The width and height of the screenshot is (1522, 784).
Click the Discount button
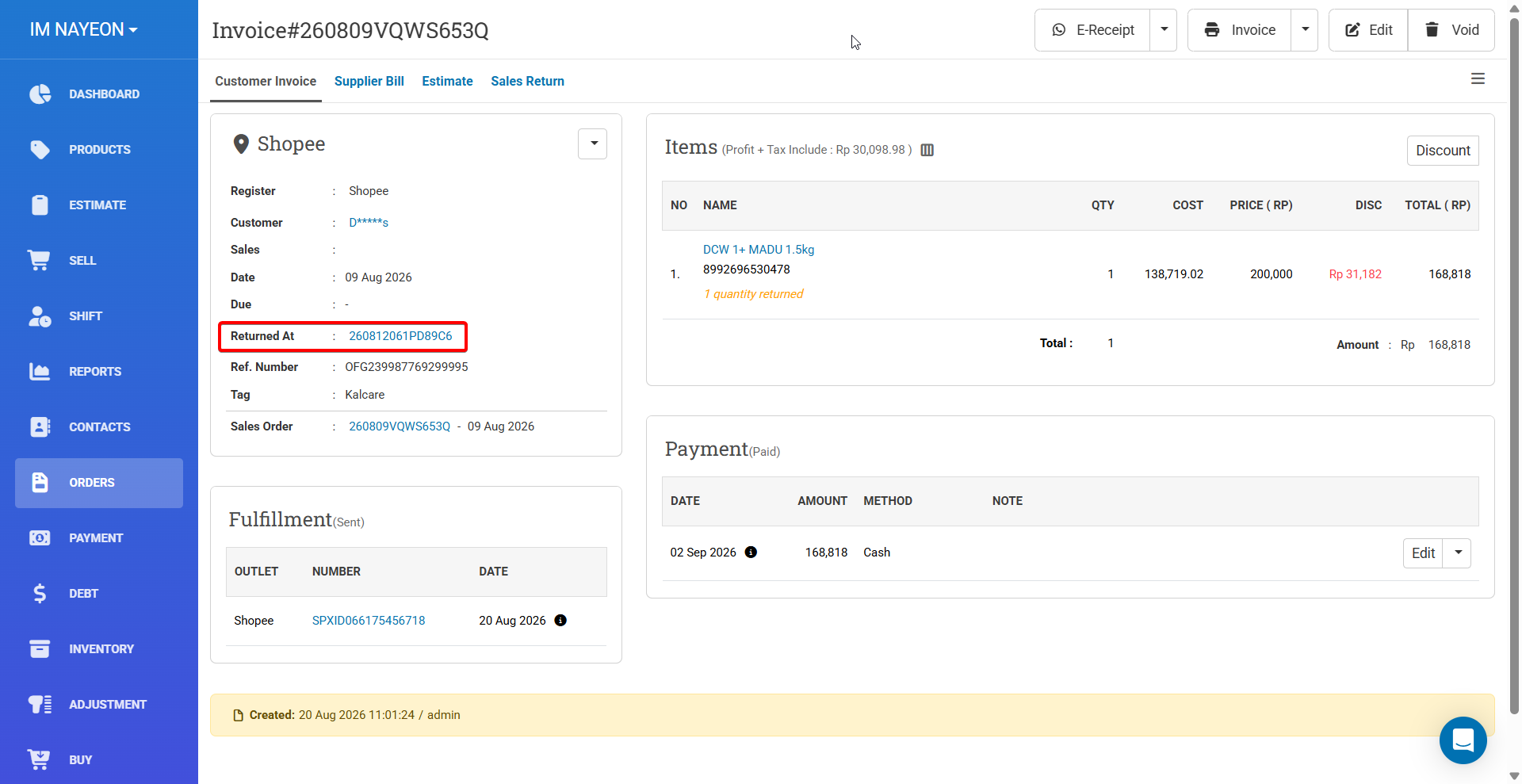[1443, 151]
